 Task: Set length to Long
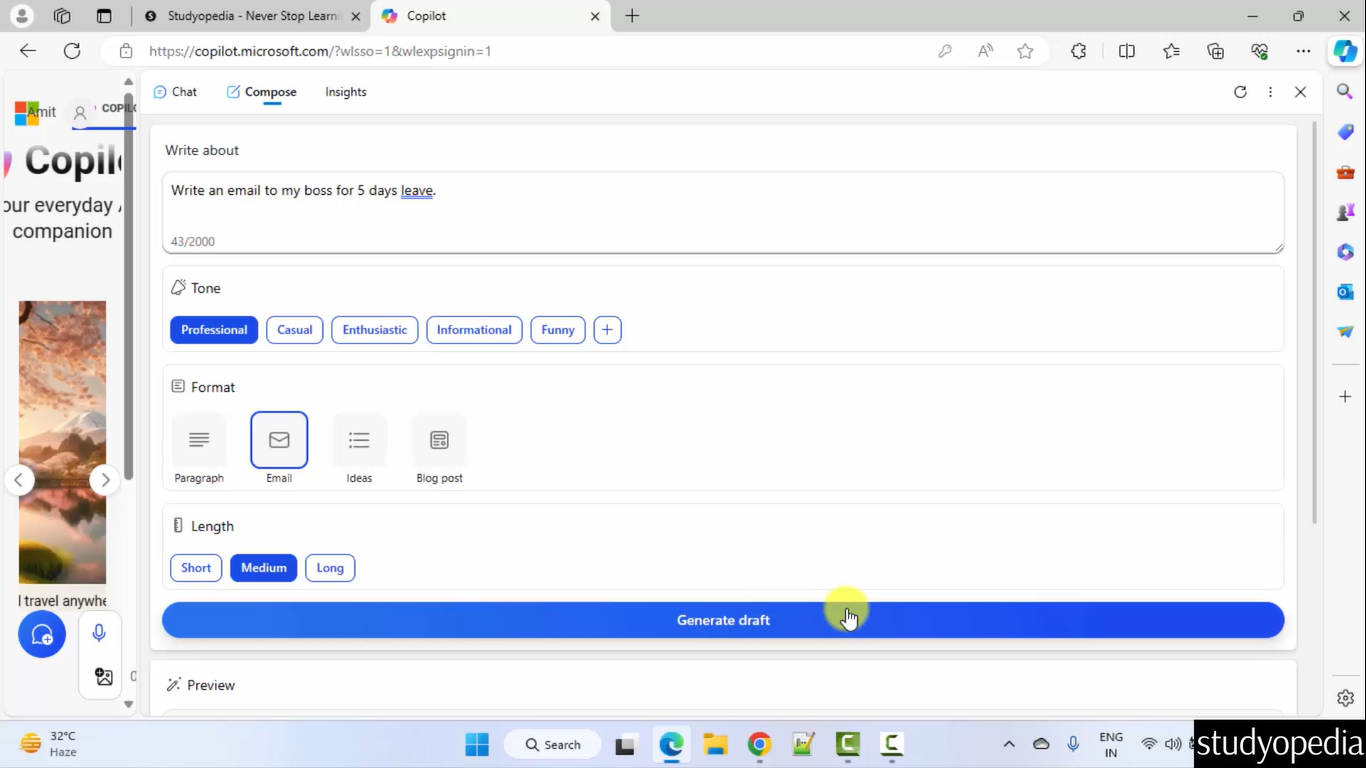[330, 568]
